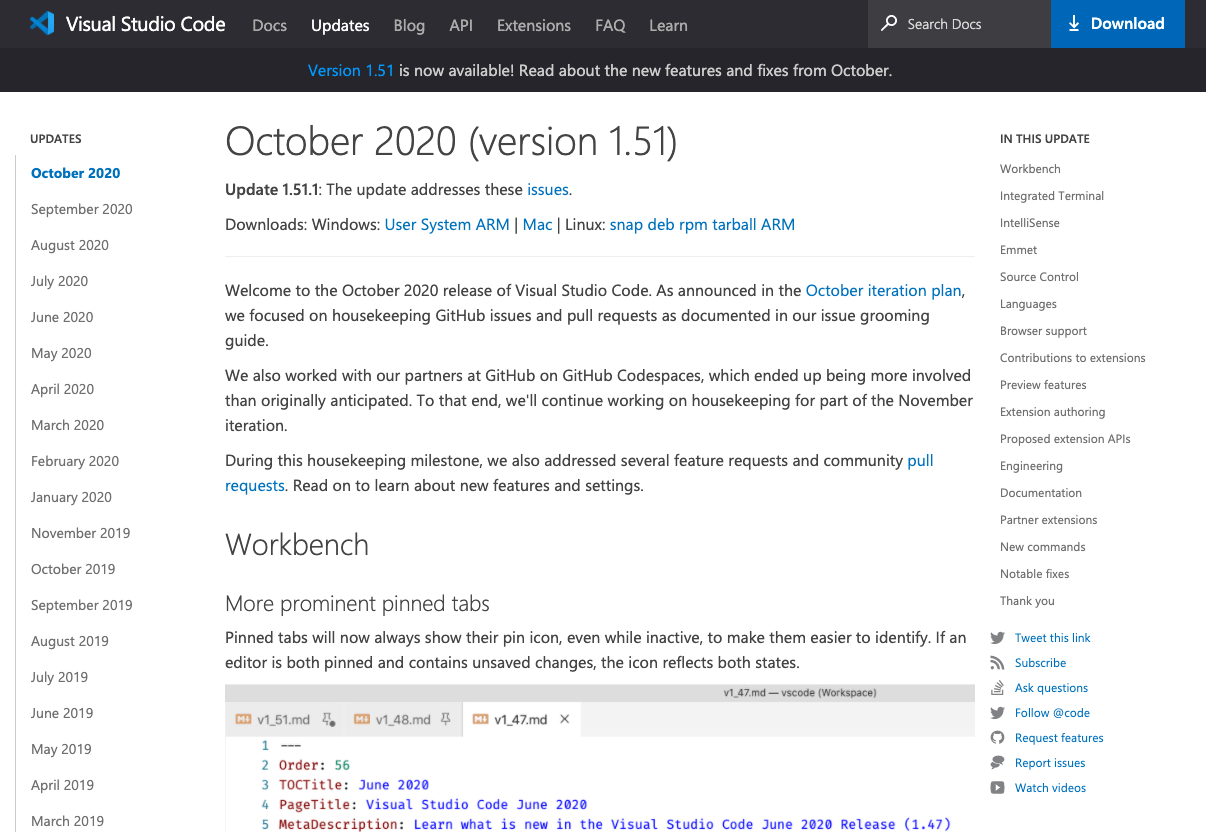
Task: Click the Stack Overflow icon beside Ask questions
Action: [997, 687]
